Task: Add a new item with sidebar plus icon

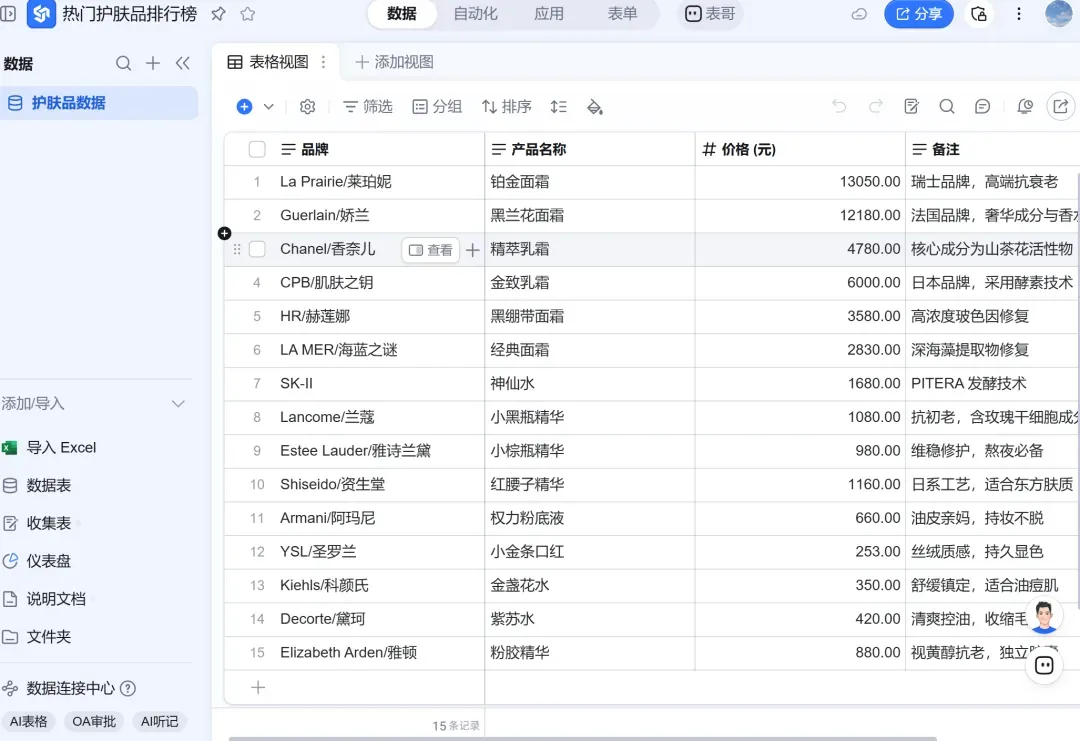Action: pos(153,63)
